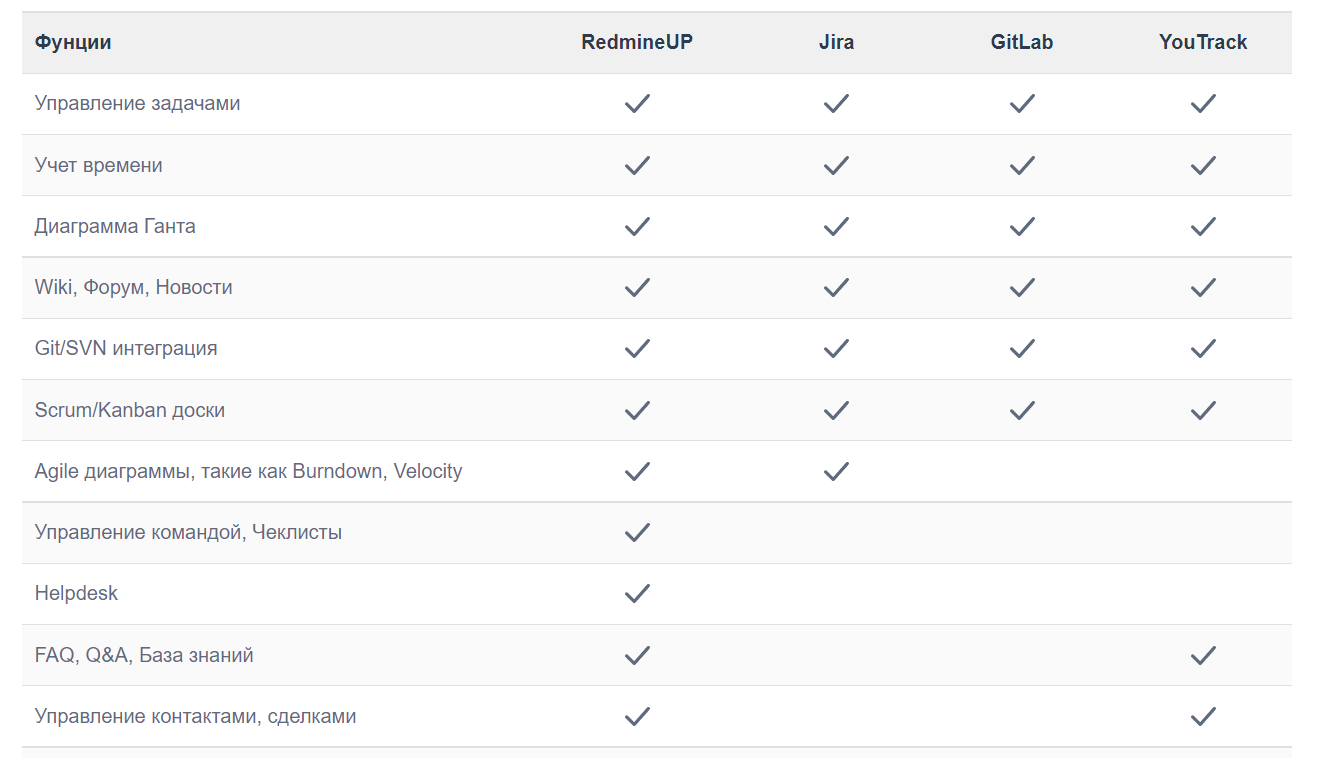
Task: Click GitLab checkmark for Scrum/Kanban доски
Action: (x=1021, y=410)
